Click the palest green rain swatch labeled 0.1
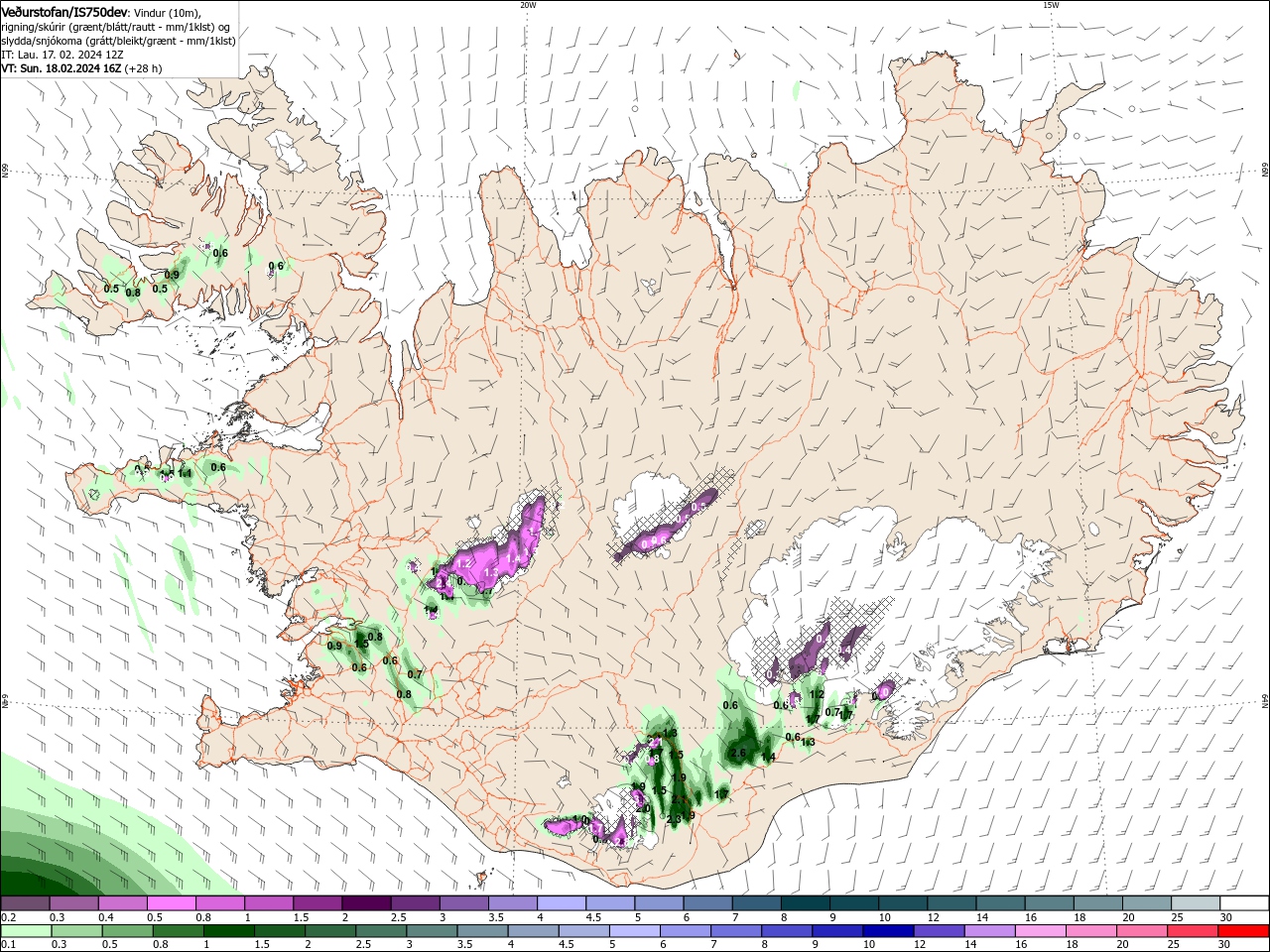Image resolution: width=1270 pixels, height=952 pixels. 26,931
